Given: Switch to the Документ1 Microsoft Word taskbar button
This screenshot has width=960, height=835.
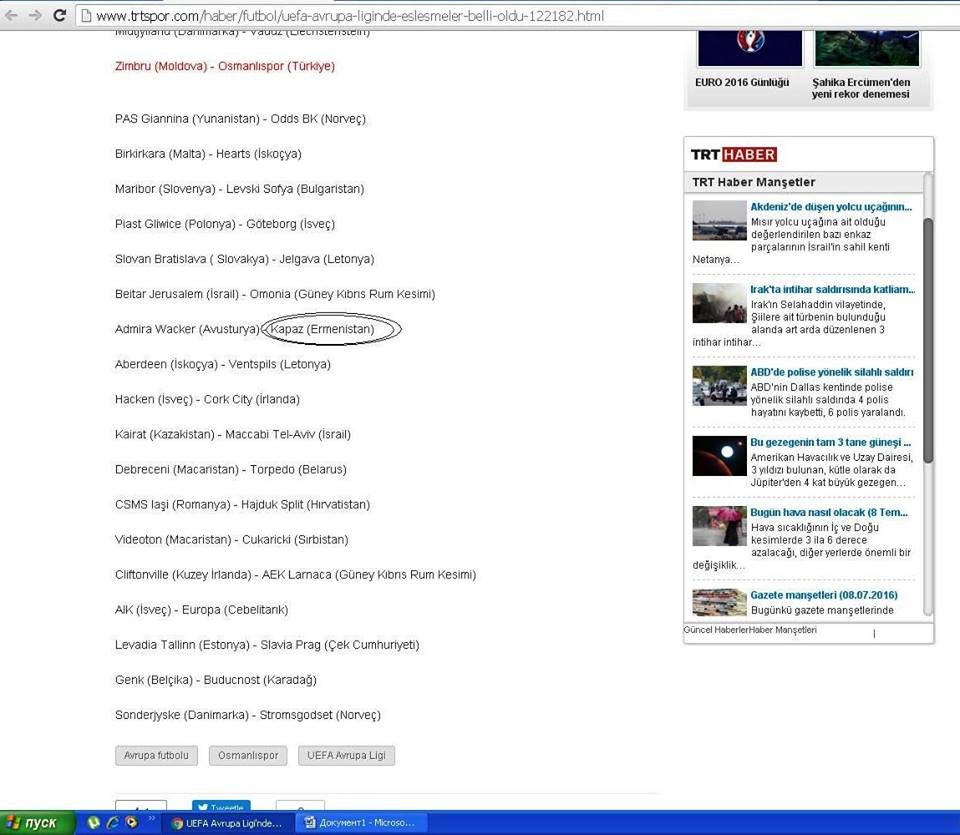Looking at the screenshot, I should click(361, 823).
